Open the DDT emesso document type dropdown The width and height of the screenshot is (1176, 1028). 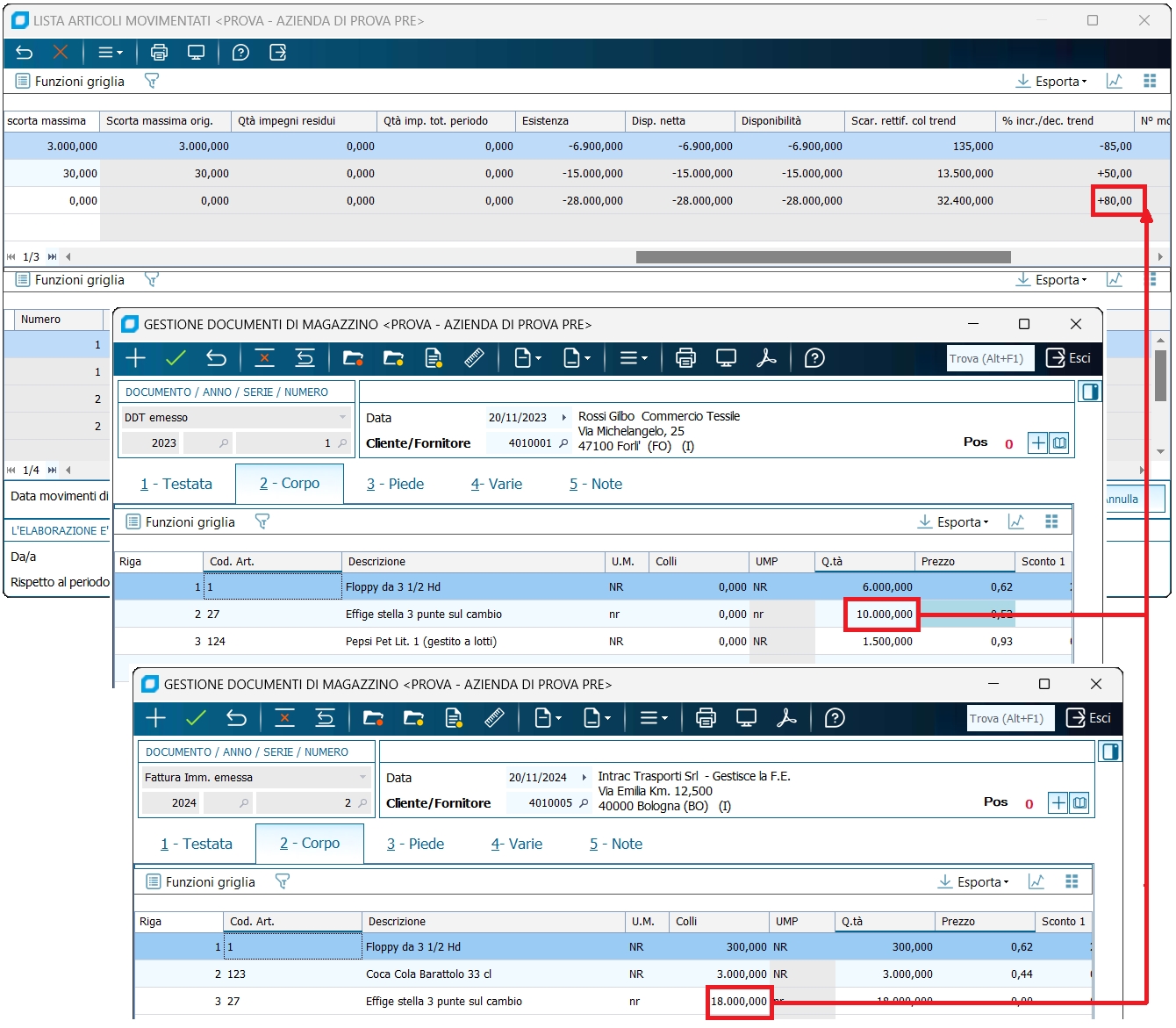[342, 417]
